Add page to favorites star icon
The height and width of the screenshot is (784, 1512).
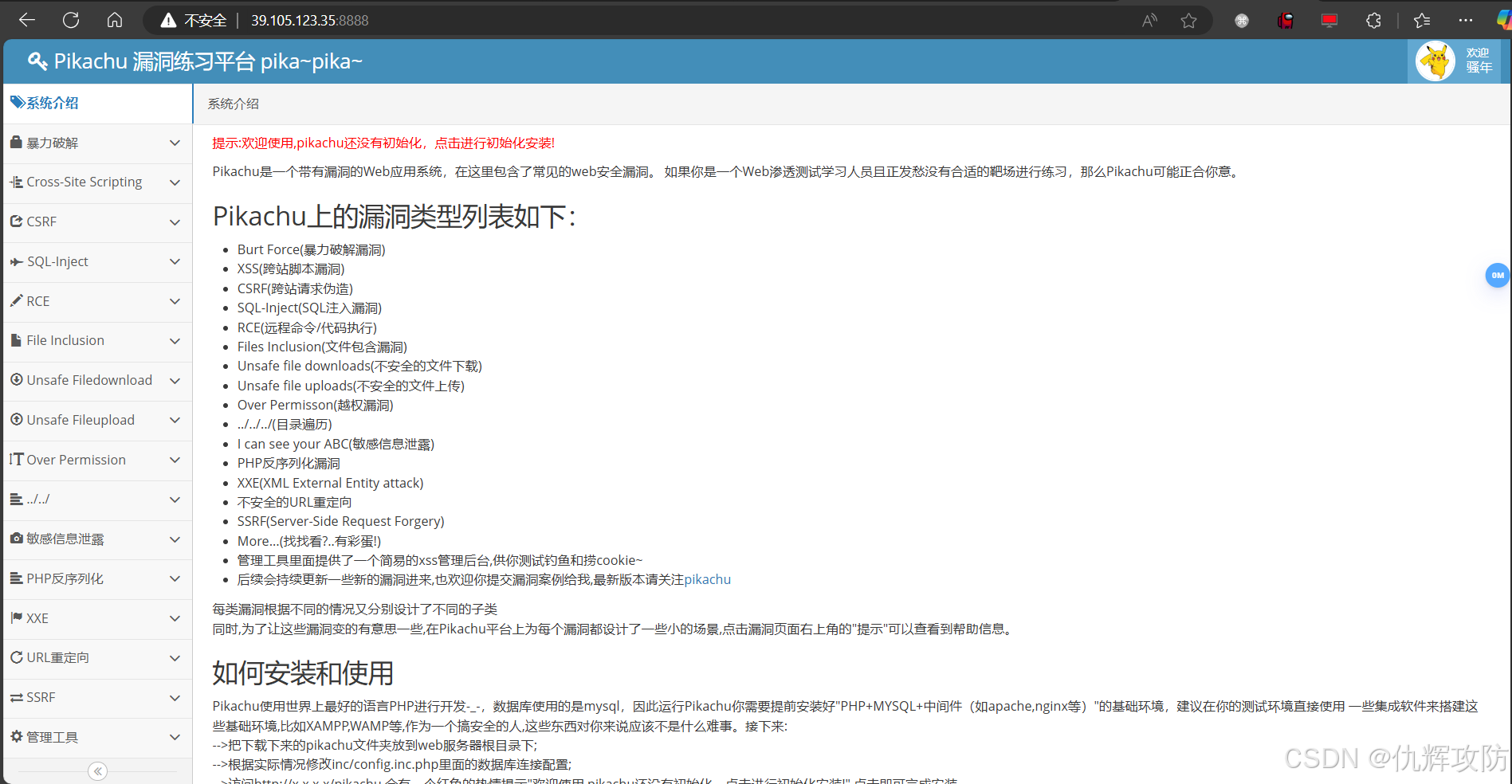tap(1189, 21)
